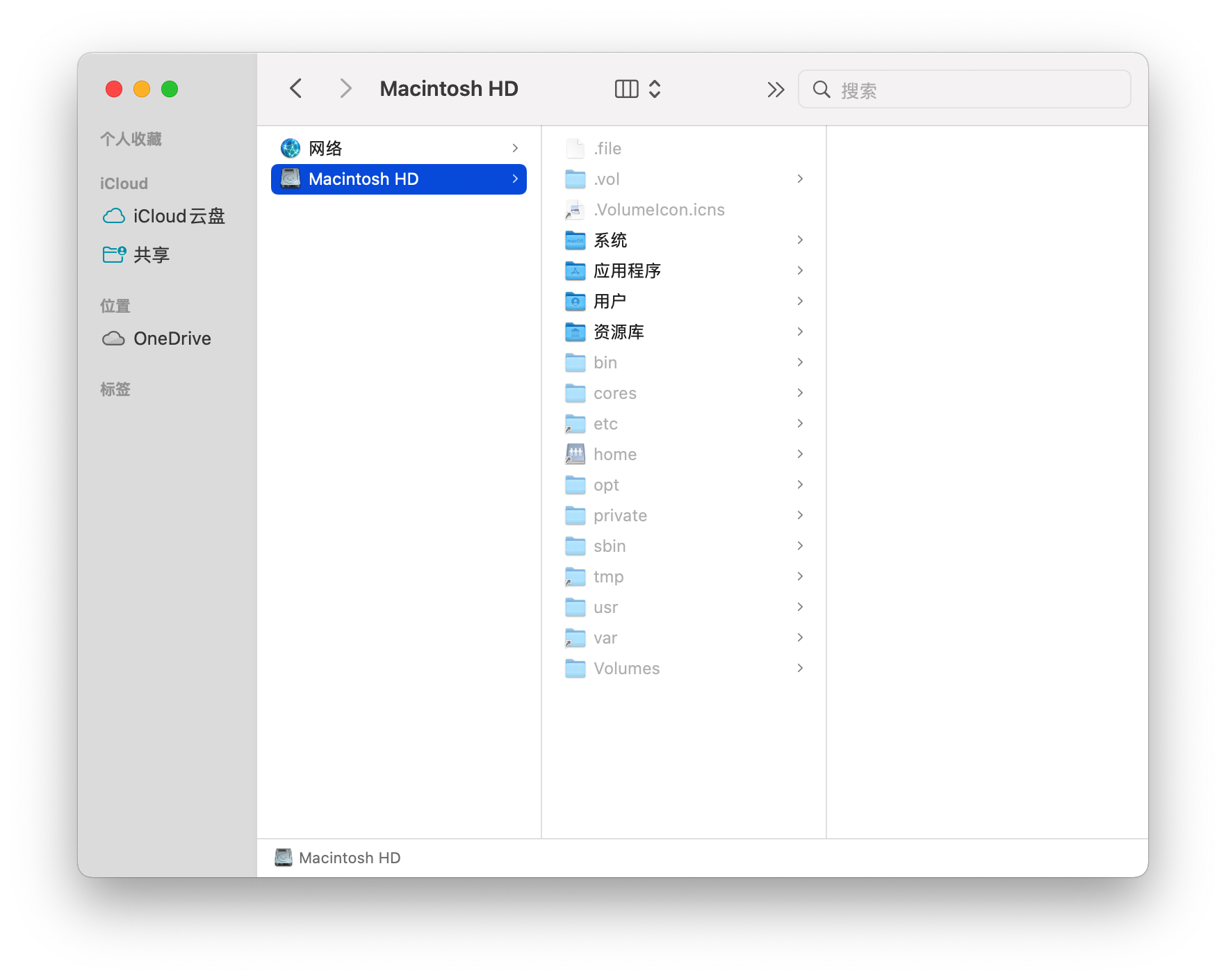Select .VolumeIcon.icns file
1226x980 pixels.
684,210
